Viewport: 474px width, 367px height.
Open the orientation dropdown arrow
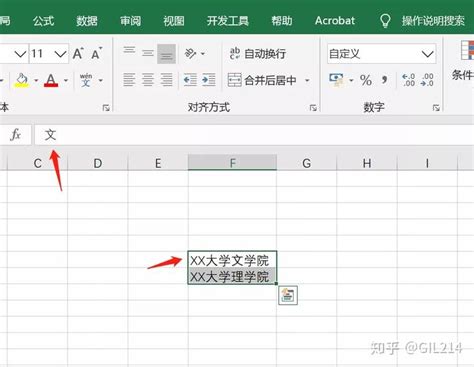203,54
